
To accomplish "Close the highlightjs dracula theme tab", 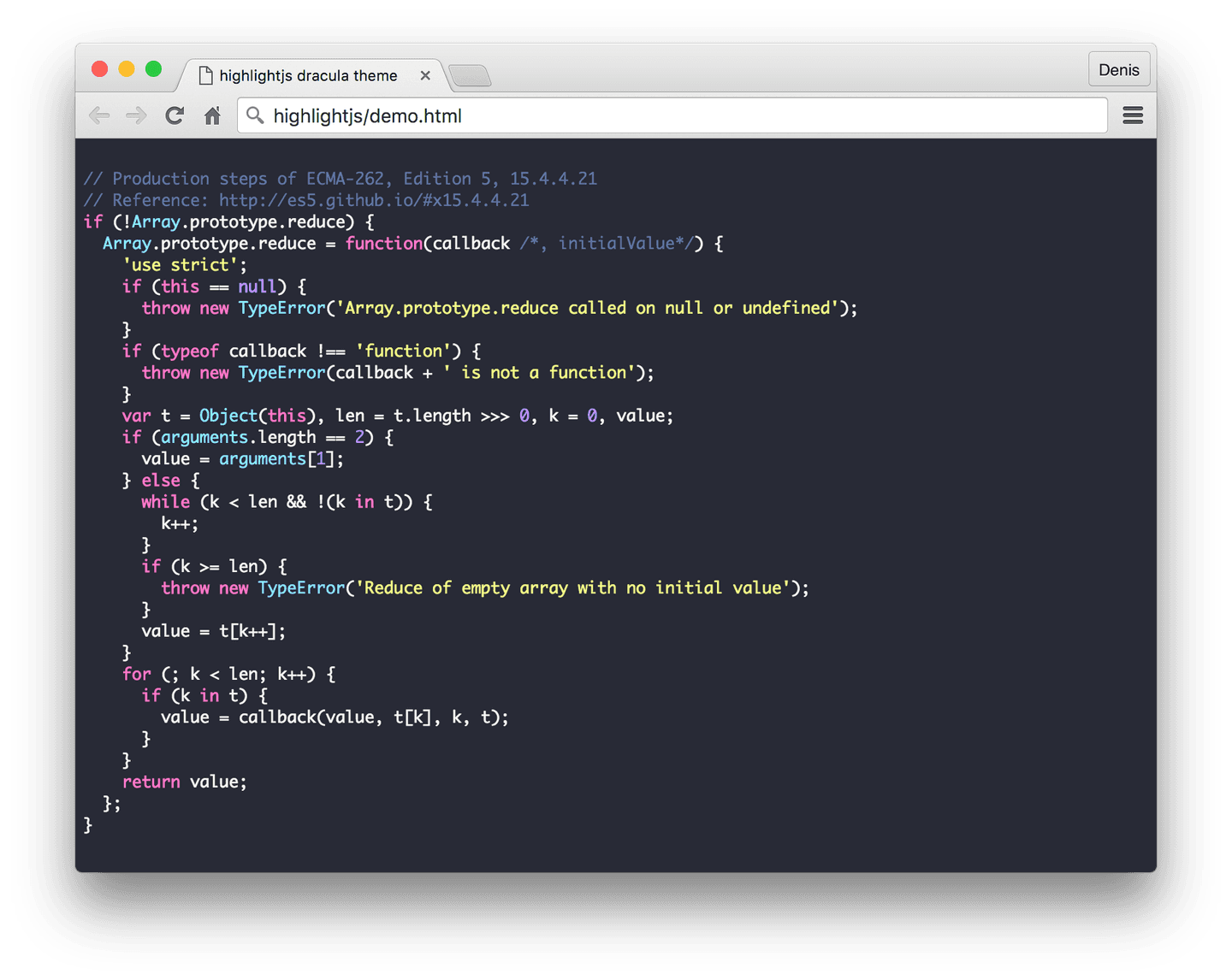I will pyautogui.click(x=425, y=75).
